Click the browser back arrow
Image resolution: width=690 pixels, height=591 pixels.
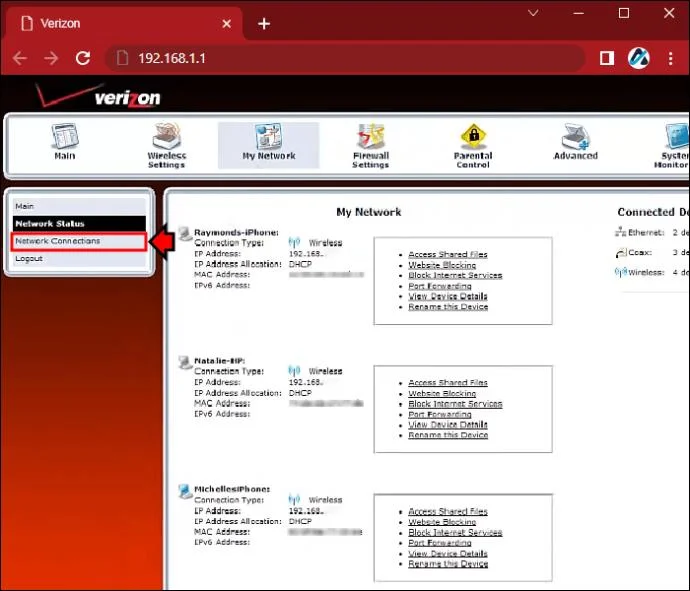coord(20,58)
